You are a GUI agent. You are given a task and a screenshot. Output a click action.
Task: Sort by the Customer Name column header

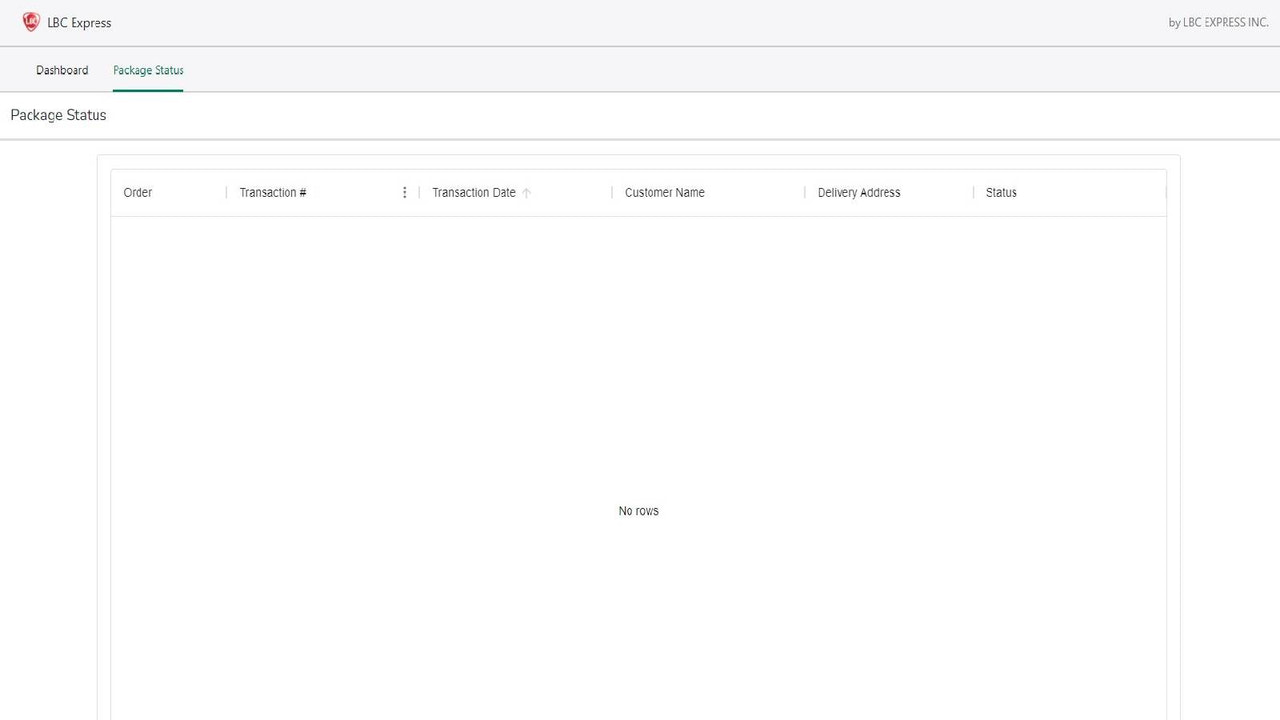coord(663,192)
